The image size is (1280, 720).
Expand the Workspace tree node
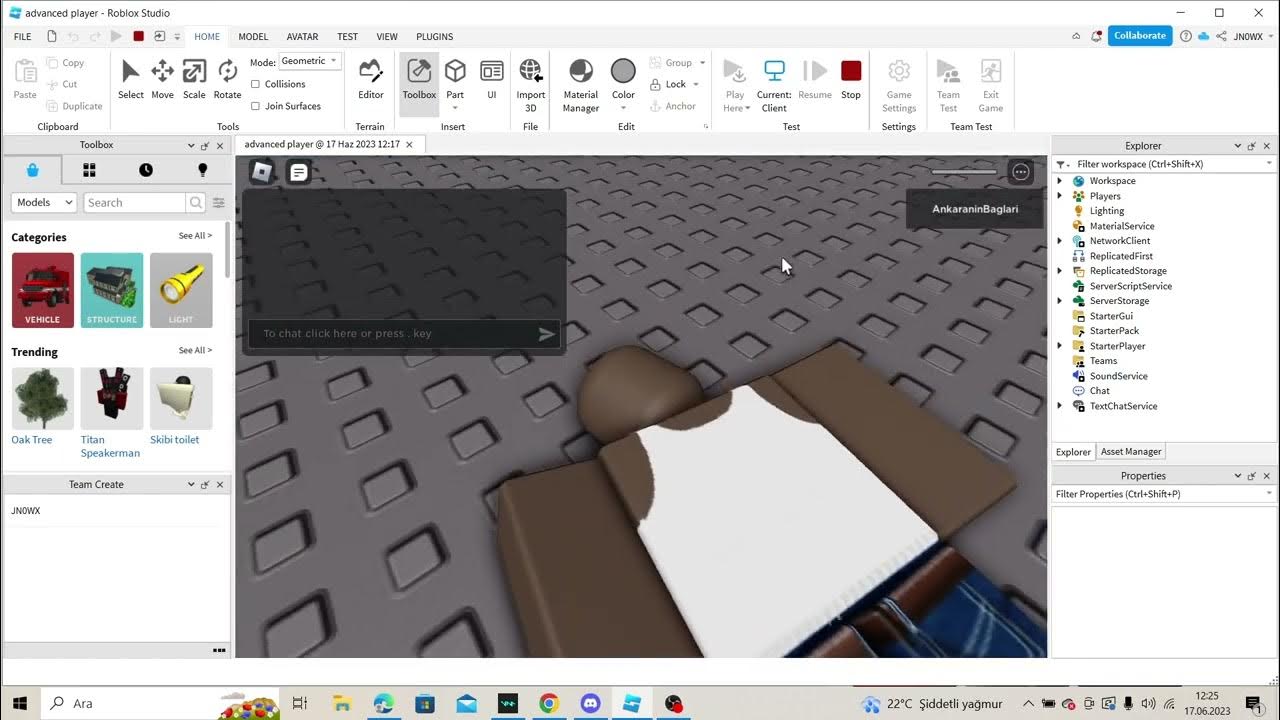click(x=1060, y=181)
